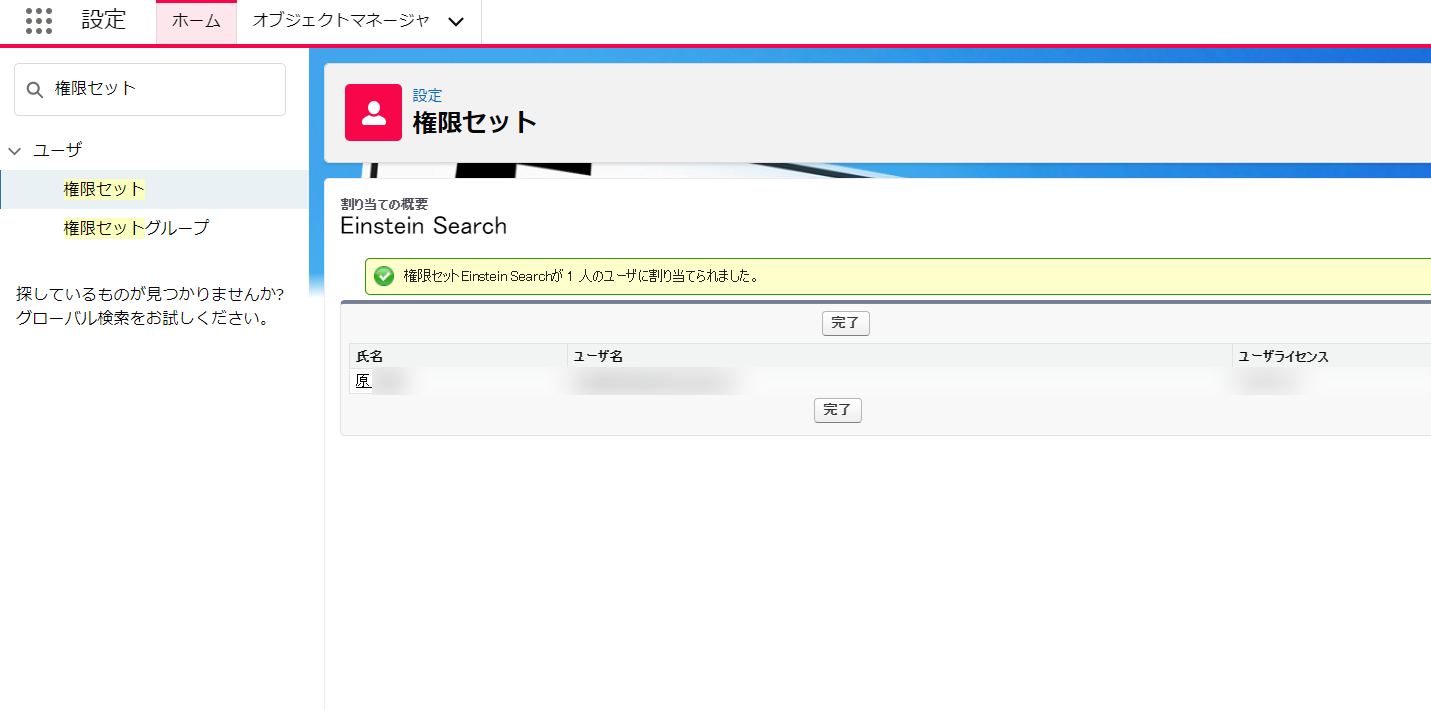Click the magnifier icon in Quick Find
Screen dimensions: 1431x710
point(35,90)
